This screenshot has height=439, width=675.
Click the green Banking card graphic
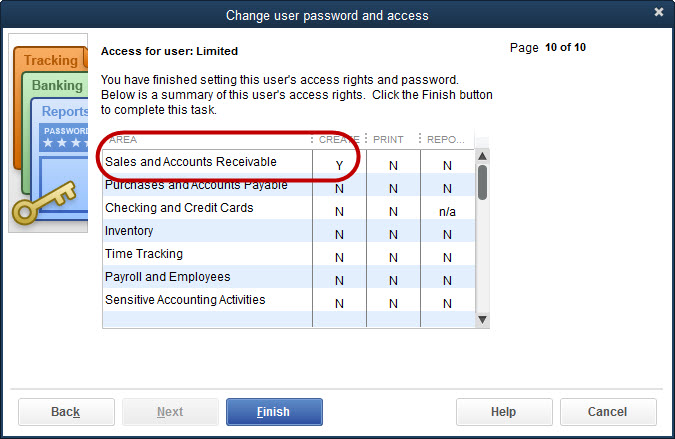coord(56,85)
